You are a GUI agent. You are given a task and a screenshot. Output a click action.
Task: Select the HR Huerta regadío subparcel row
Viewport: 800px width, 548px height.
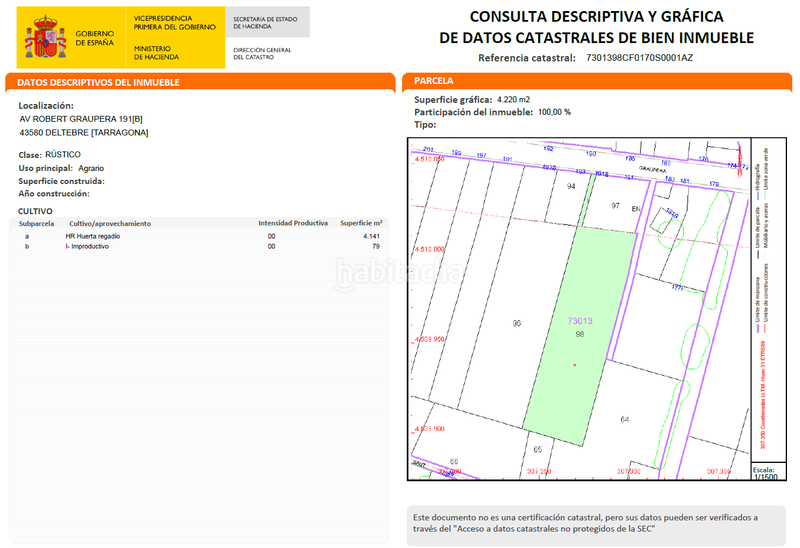(200, 236)
